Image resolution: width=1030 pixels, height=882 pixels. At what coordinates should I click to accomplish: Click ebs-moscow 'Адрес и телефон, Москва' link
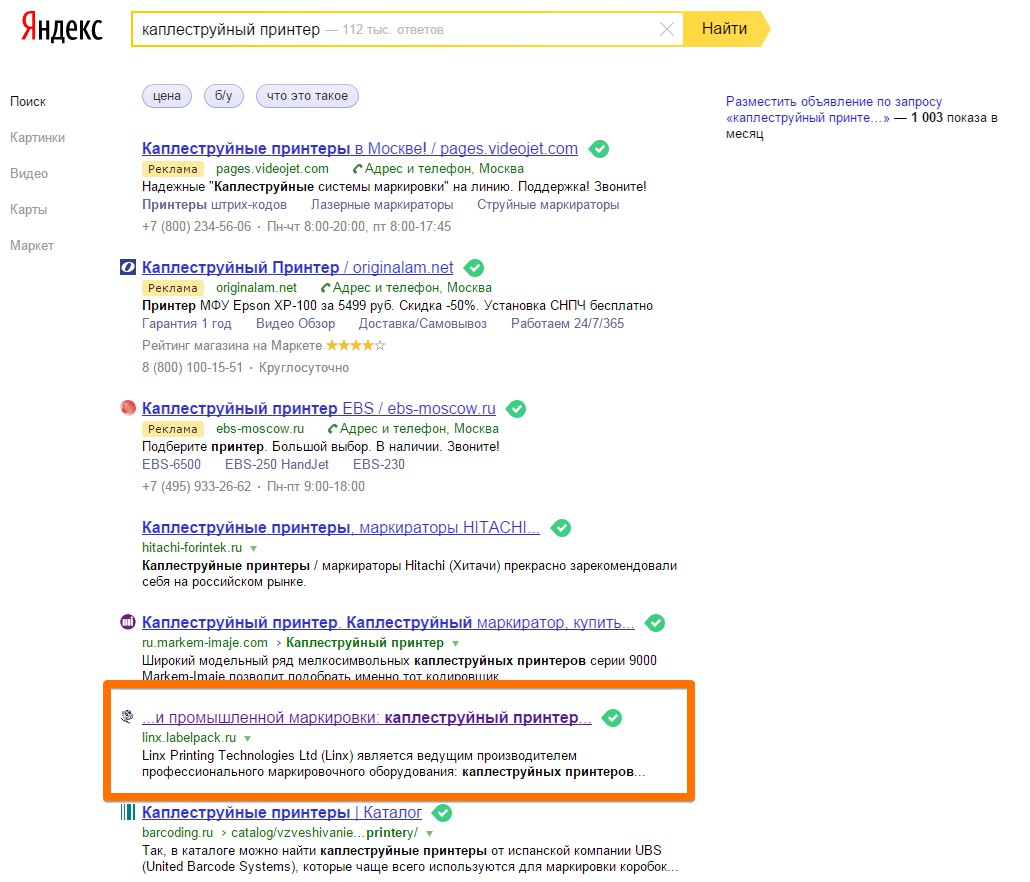pos(413,429)
